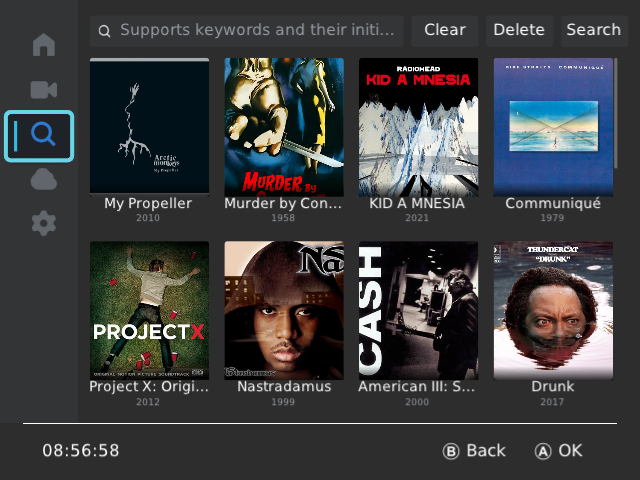Screen dimensions: 640x480
Task: Open Settings gear in sidebar
Action: tap(44, 223)
